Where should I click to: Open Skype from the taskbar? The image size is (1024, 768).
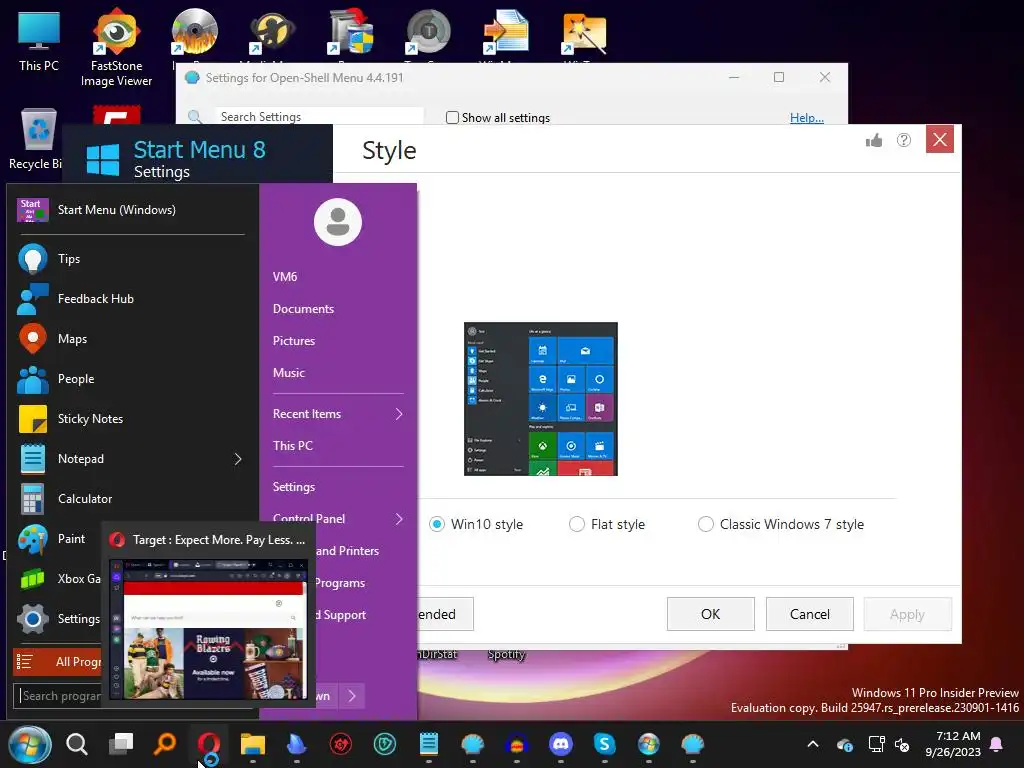605,744
